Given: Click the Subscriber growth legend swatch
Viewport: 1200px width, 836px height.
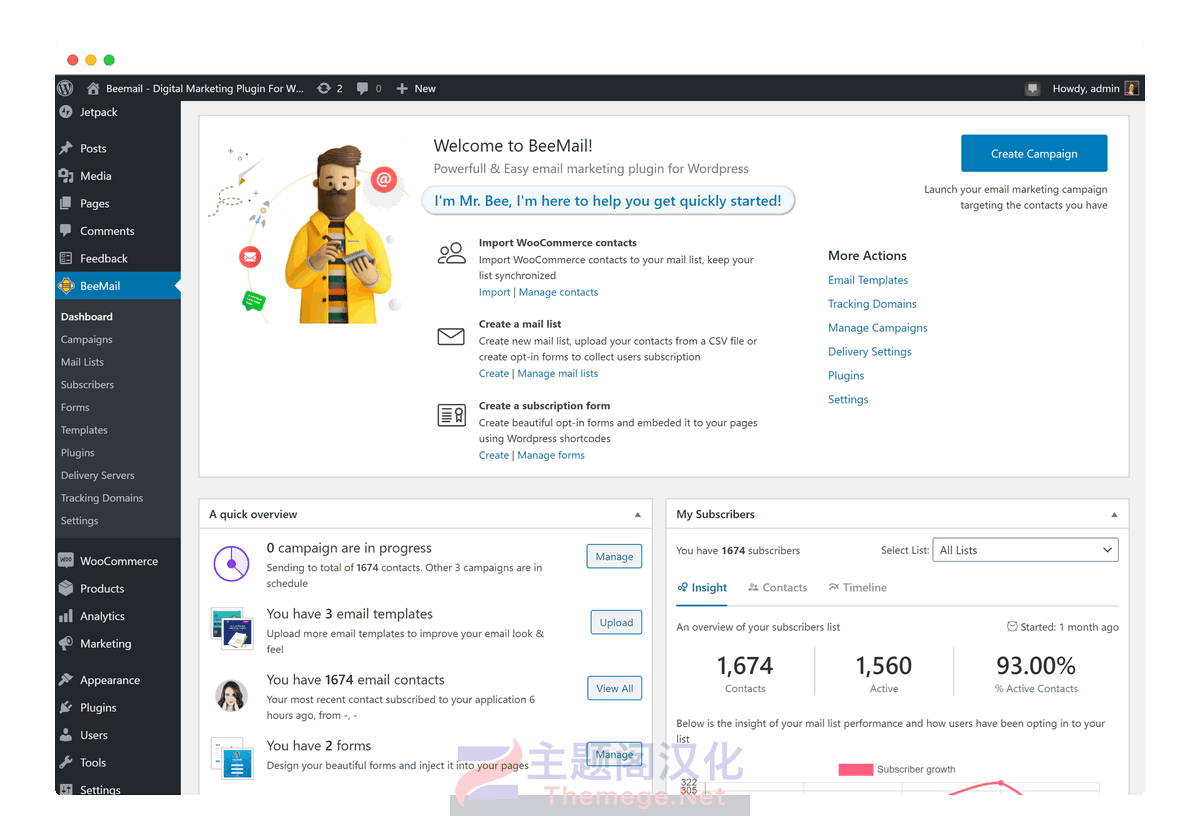Looking at the screenshot, I should click(855, 769).
